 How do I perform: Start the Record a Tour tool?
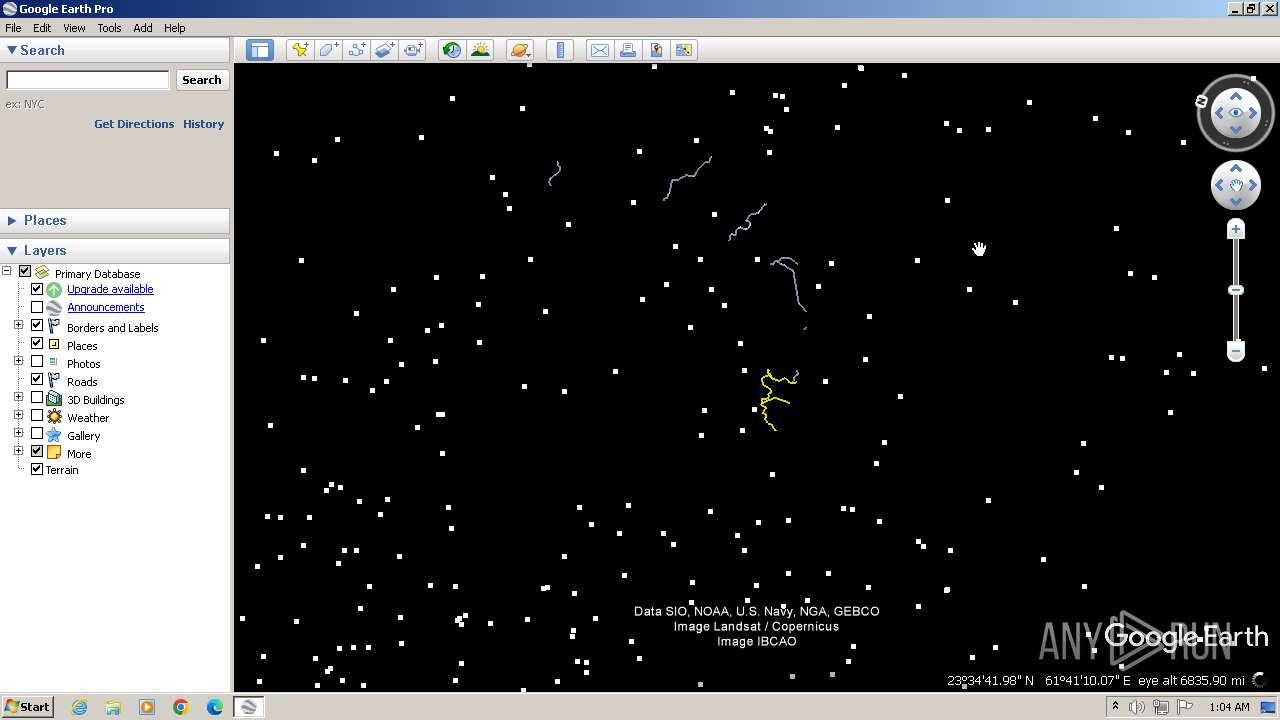(x=413, y=50)
